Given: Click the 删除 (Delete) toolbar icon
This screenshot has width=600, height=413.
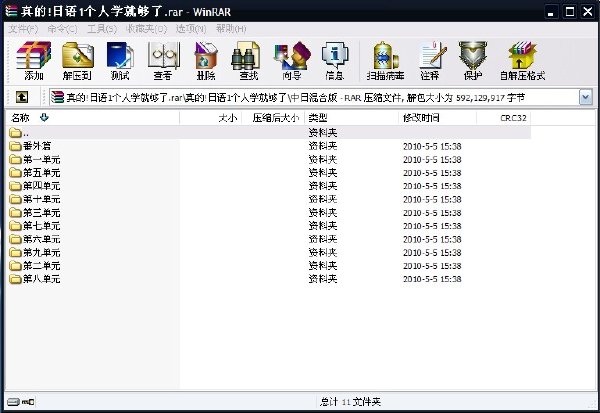Looking at the screenshot, I should coord(206,60).
